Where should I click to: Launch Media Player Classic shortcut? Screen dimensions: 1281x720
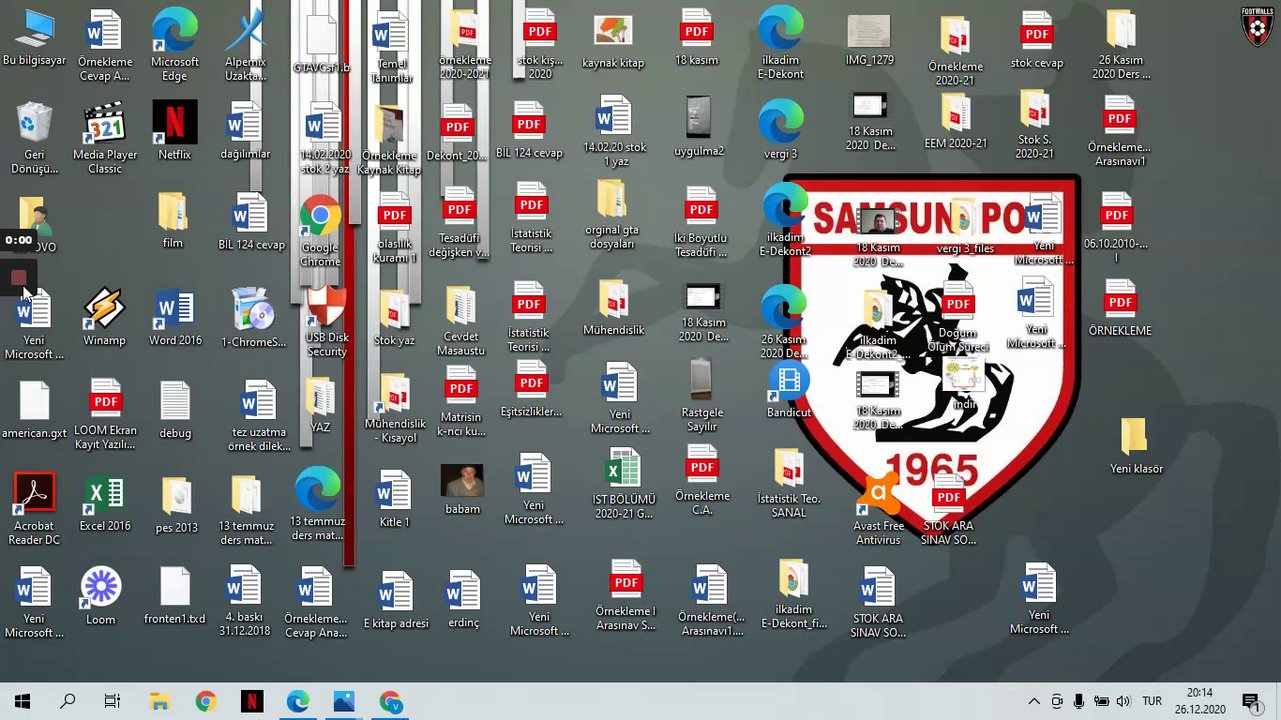point(105,137)
